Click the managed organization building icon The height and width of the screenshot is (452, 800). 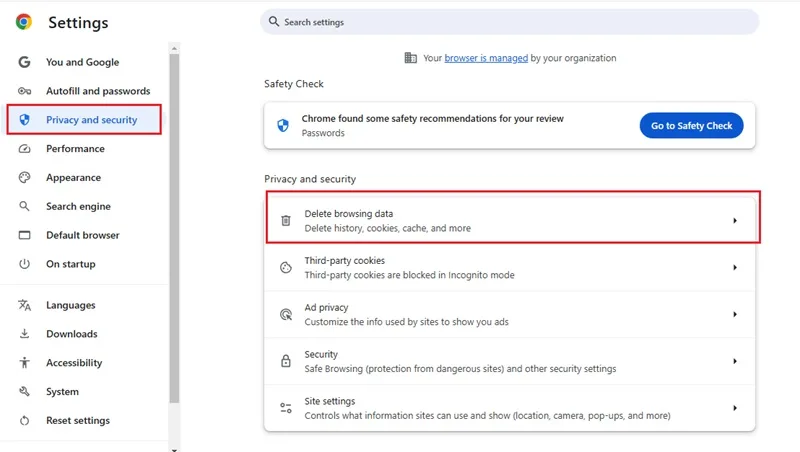[x=410, y=58]
